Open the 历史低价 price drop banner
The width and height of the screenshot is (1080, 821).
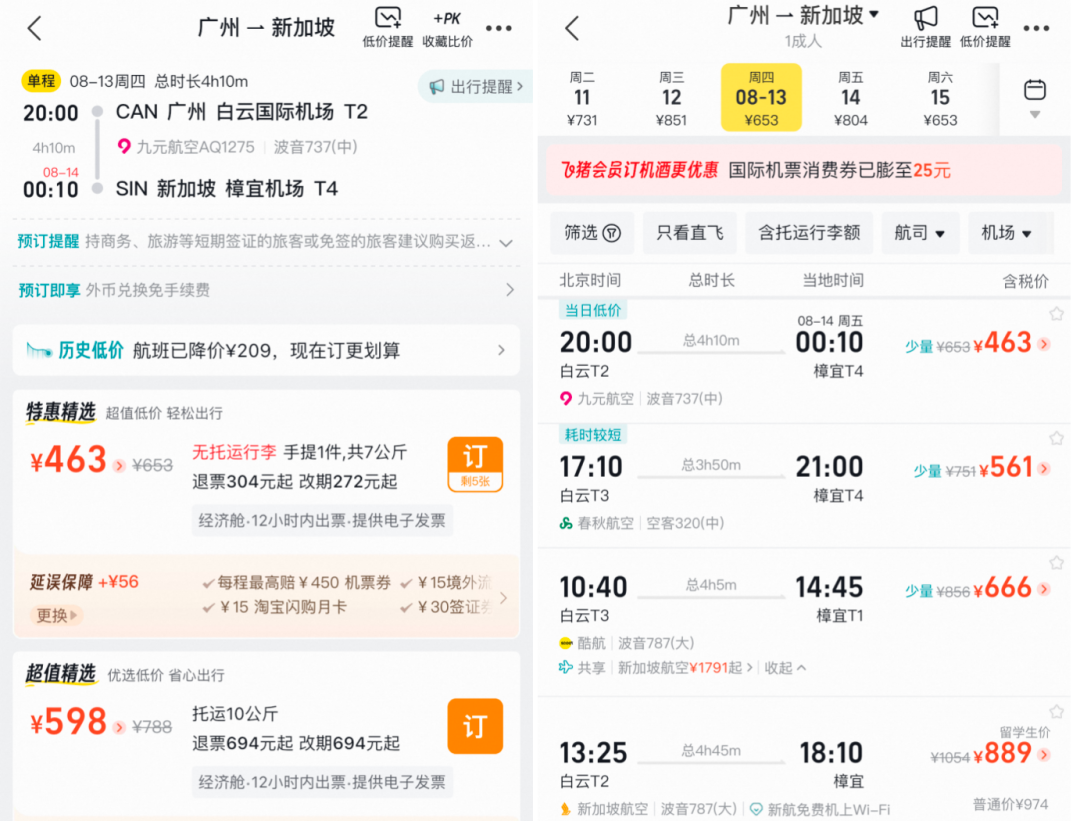point(266,351)
